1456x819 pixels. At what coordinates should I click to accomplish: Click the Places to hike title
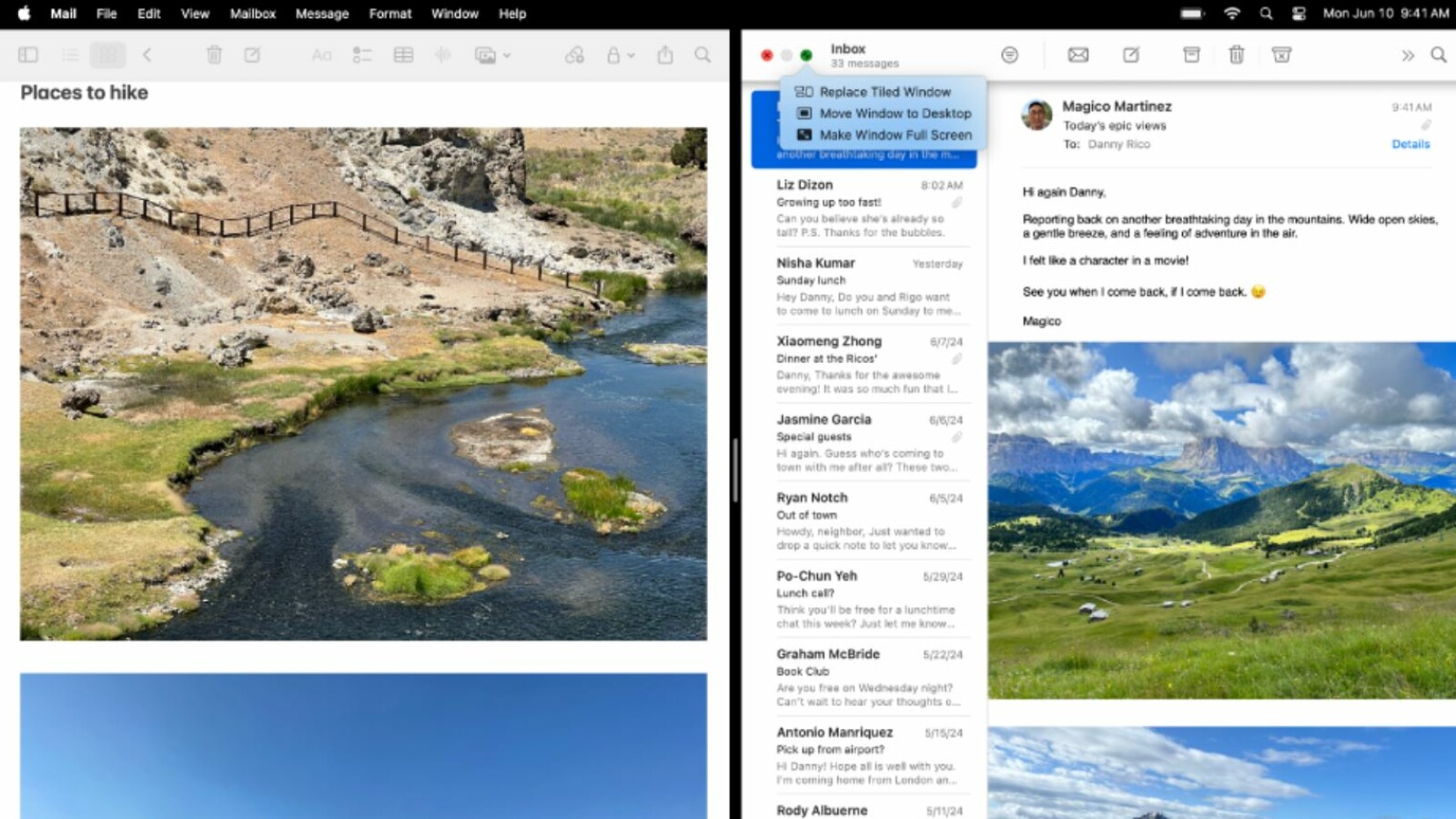coord(84,93)
